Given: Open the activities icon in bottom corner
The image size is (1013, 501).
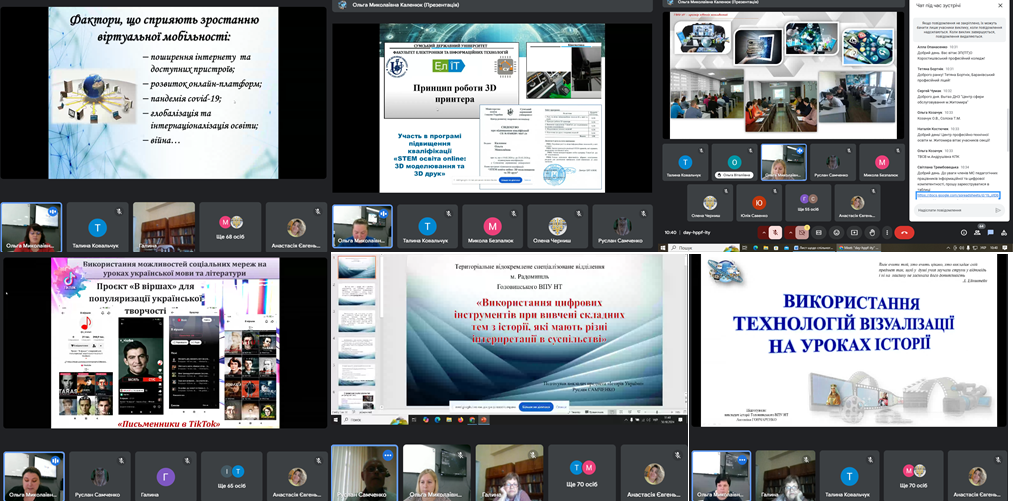Looking at the screenshot, I should pyautogui.click(x=1004, y=232).
